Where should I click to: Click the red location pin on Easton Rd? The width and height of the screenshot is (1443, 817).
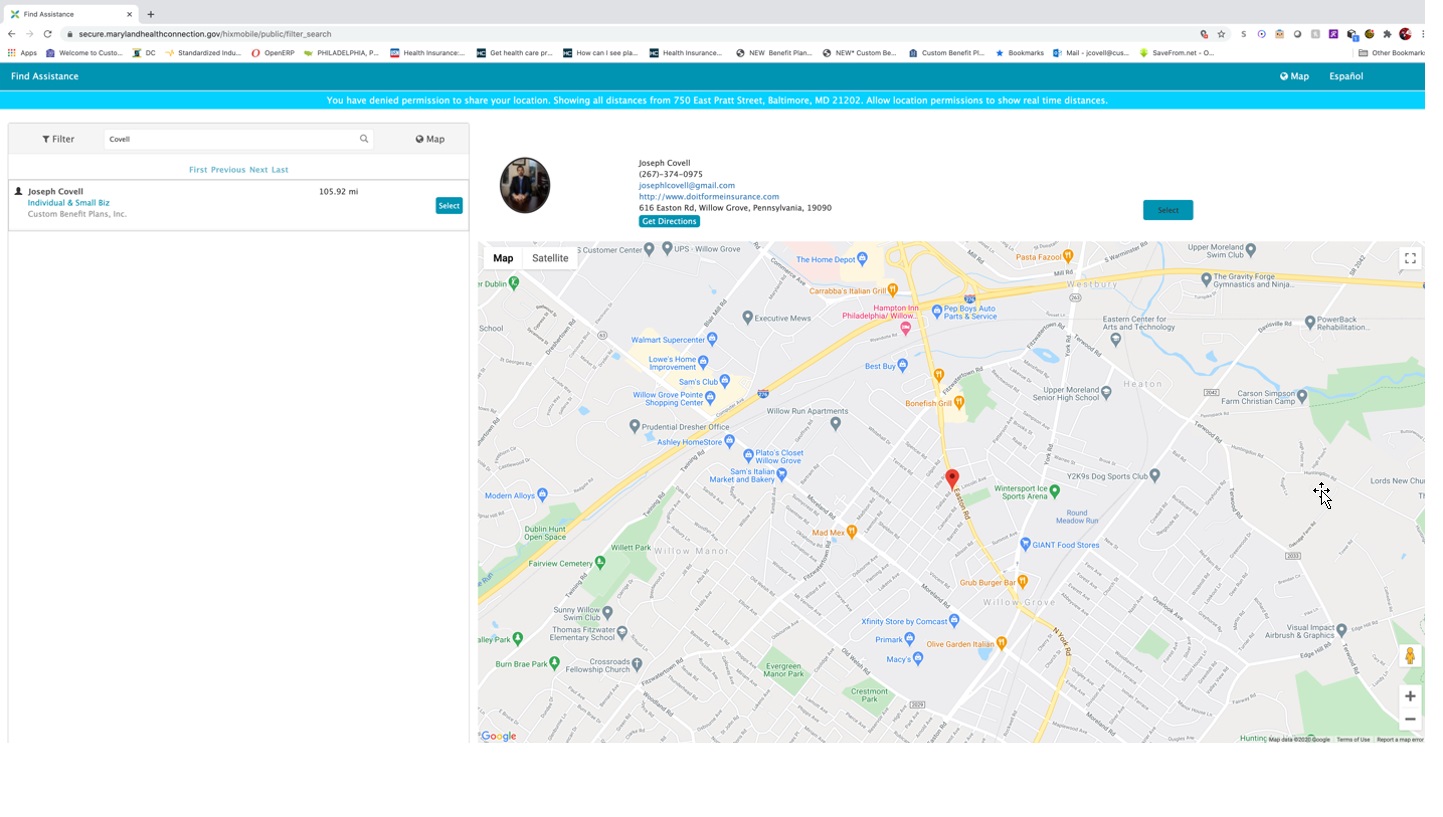[x=952, y=479]
